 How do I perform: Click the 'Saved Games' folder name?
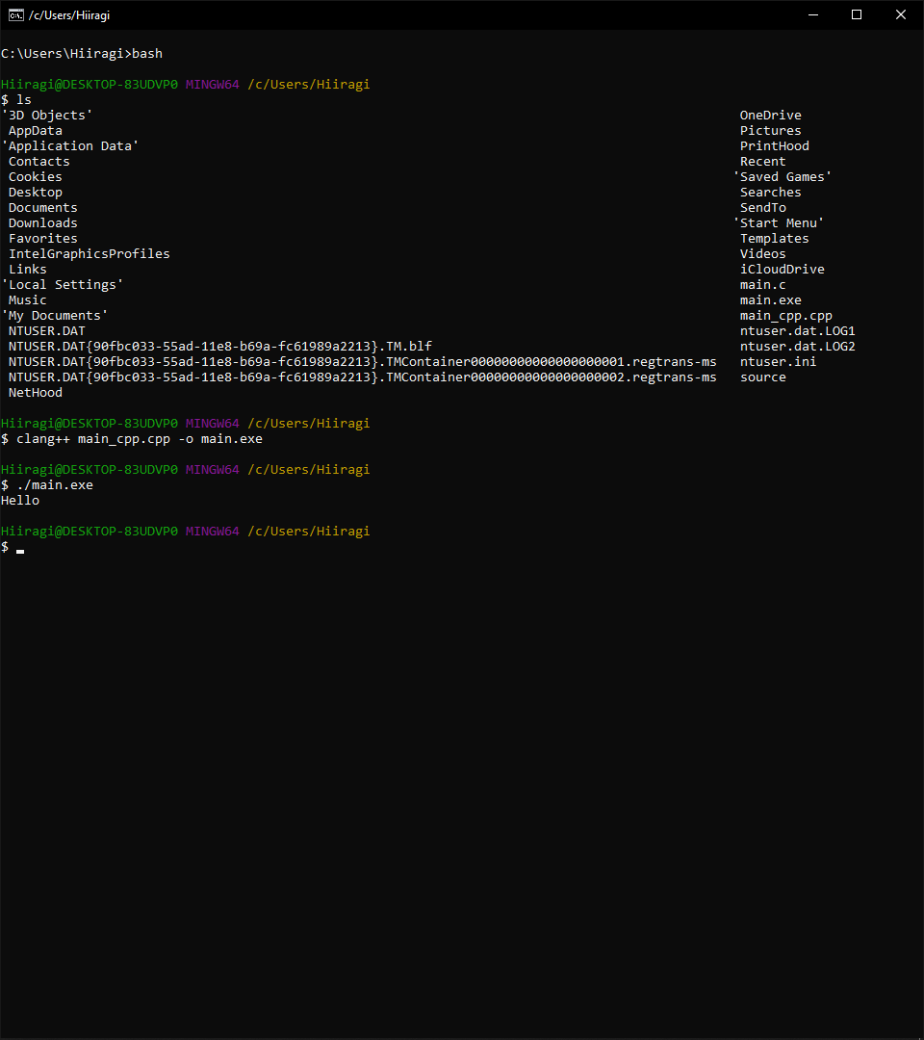782,177
